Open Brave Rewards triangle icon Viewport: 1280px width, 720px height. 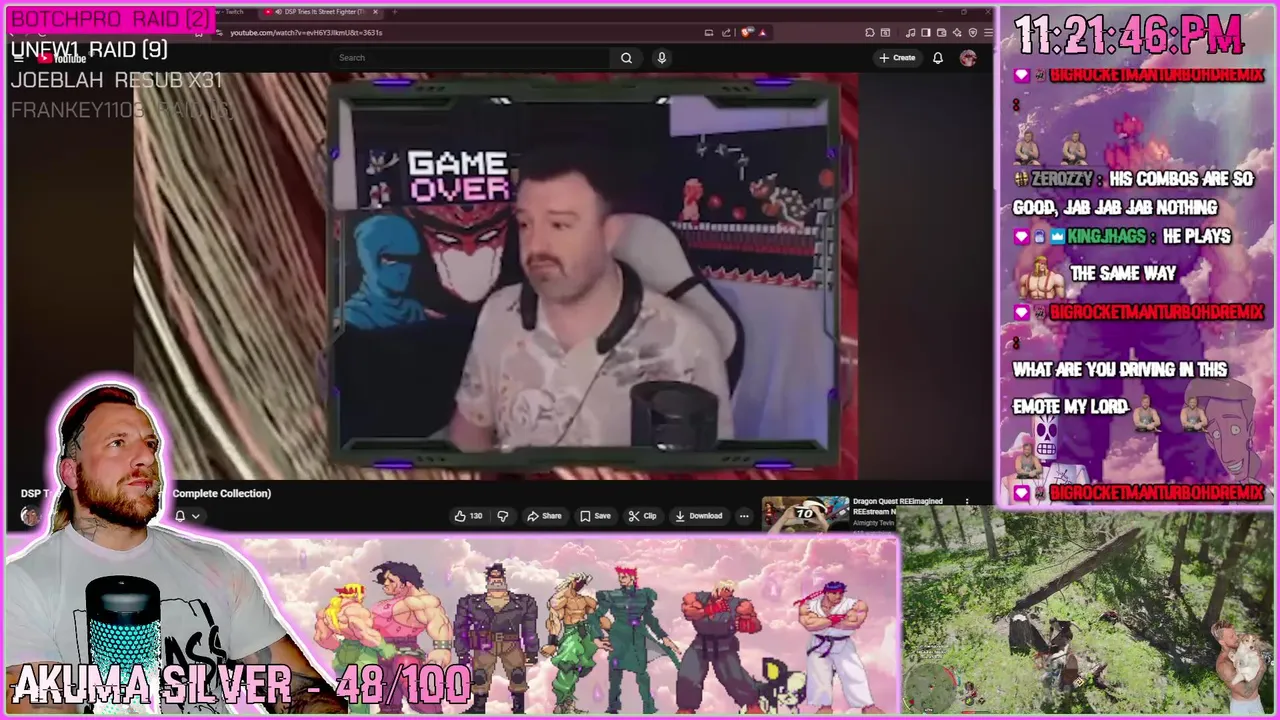[762, 32]
